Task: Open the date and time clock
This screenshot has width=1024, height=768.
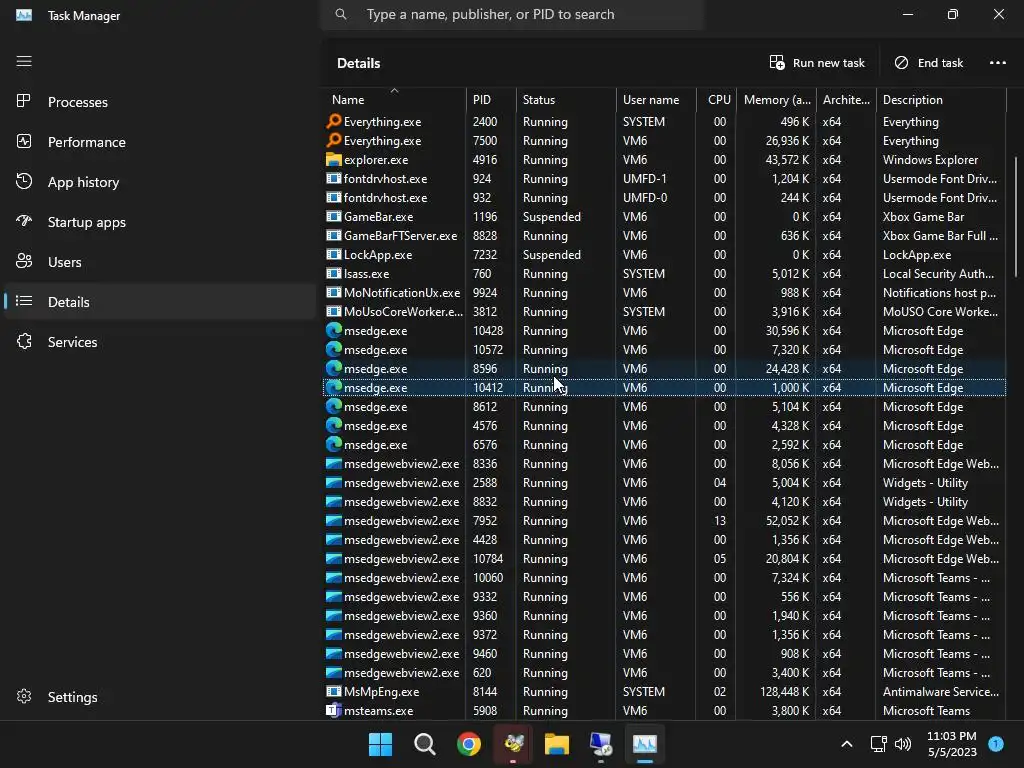Action: coord(952,744)
